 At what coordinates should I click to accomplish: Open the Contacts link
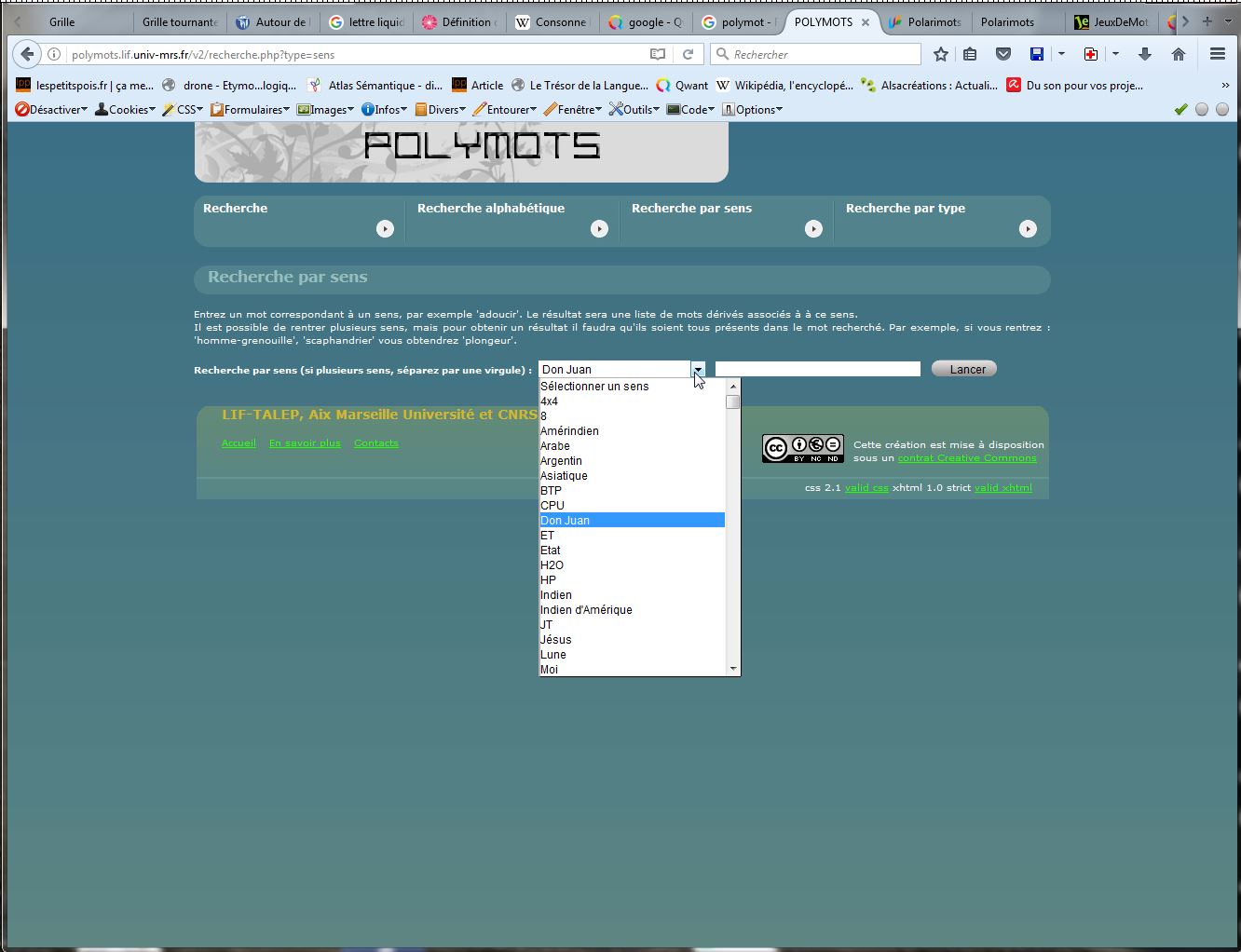(375, 442)
